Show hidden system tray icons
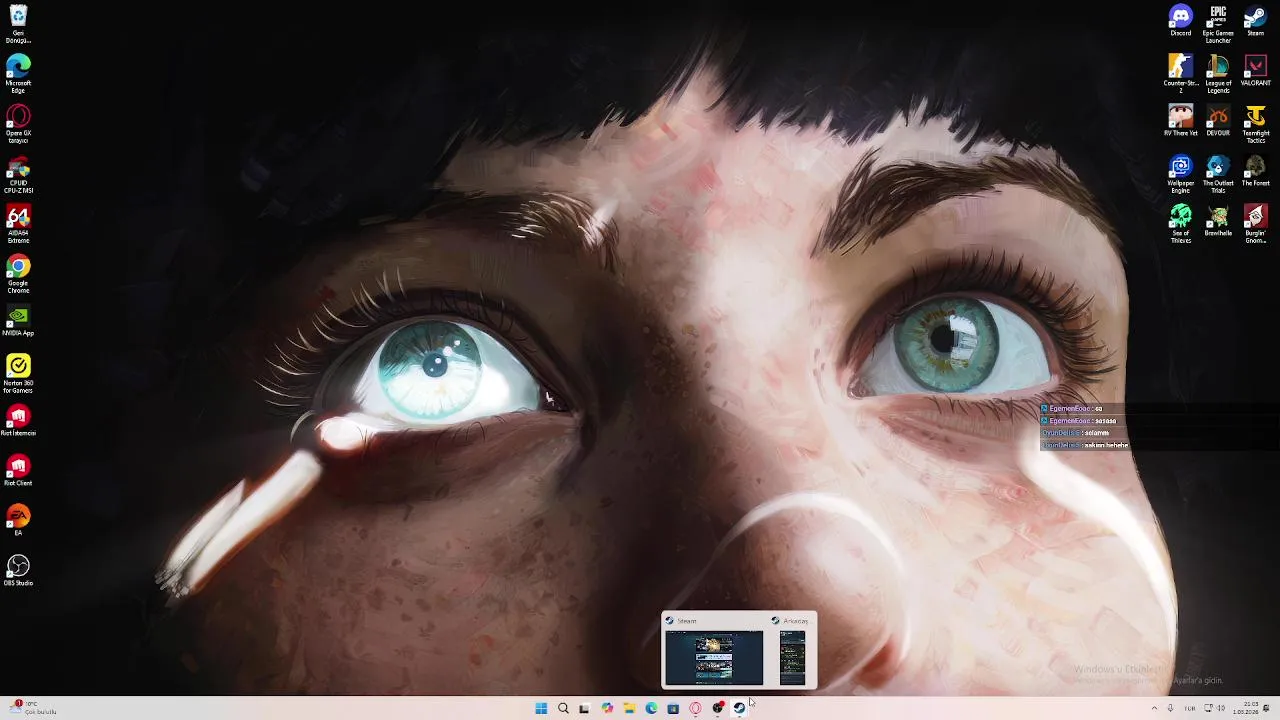Image resolution: width=1280 pixels, height=720 pixels. point(1154,708)
